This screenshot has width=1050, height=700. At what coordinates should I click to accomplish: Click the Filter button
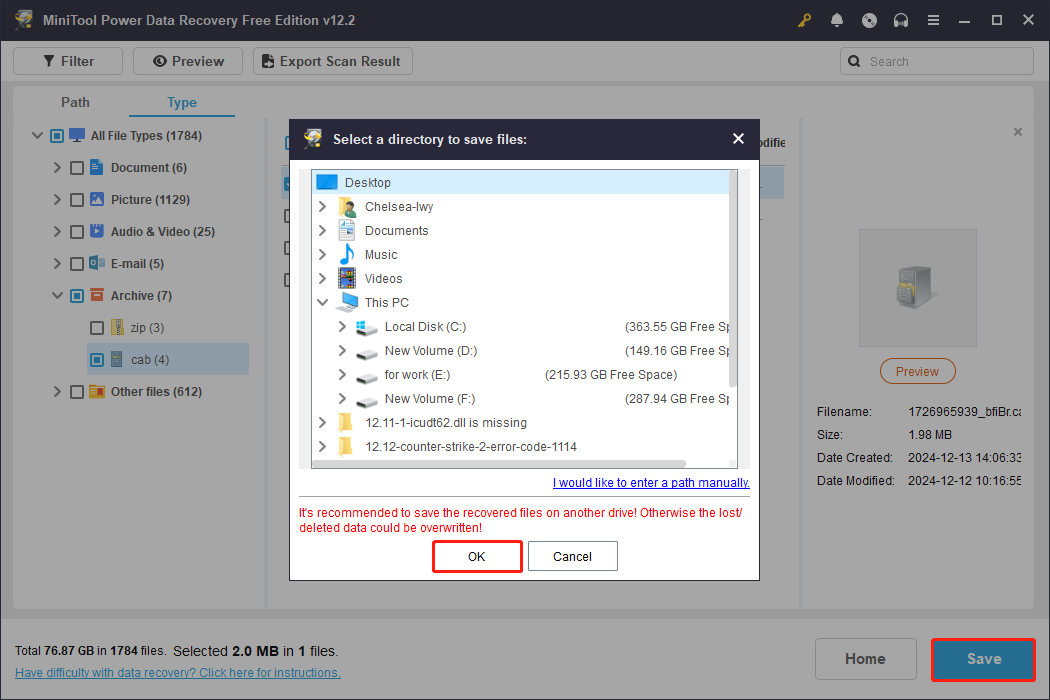click(68, 61)
